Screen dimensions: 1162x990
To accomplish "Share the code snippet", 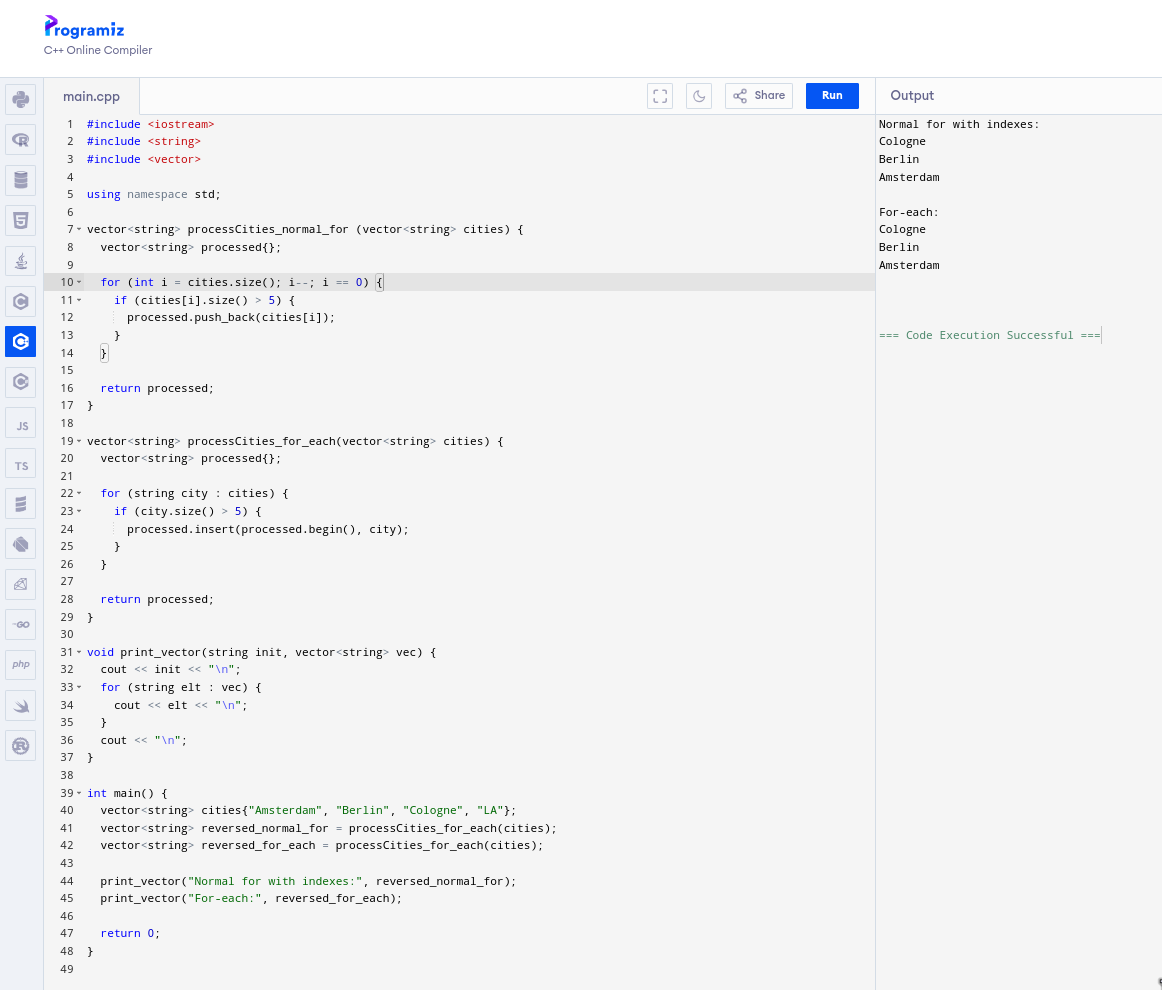I will point(759,96).
